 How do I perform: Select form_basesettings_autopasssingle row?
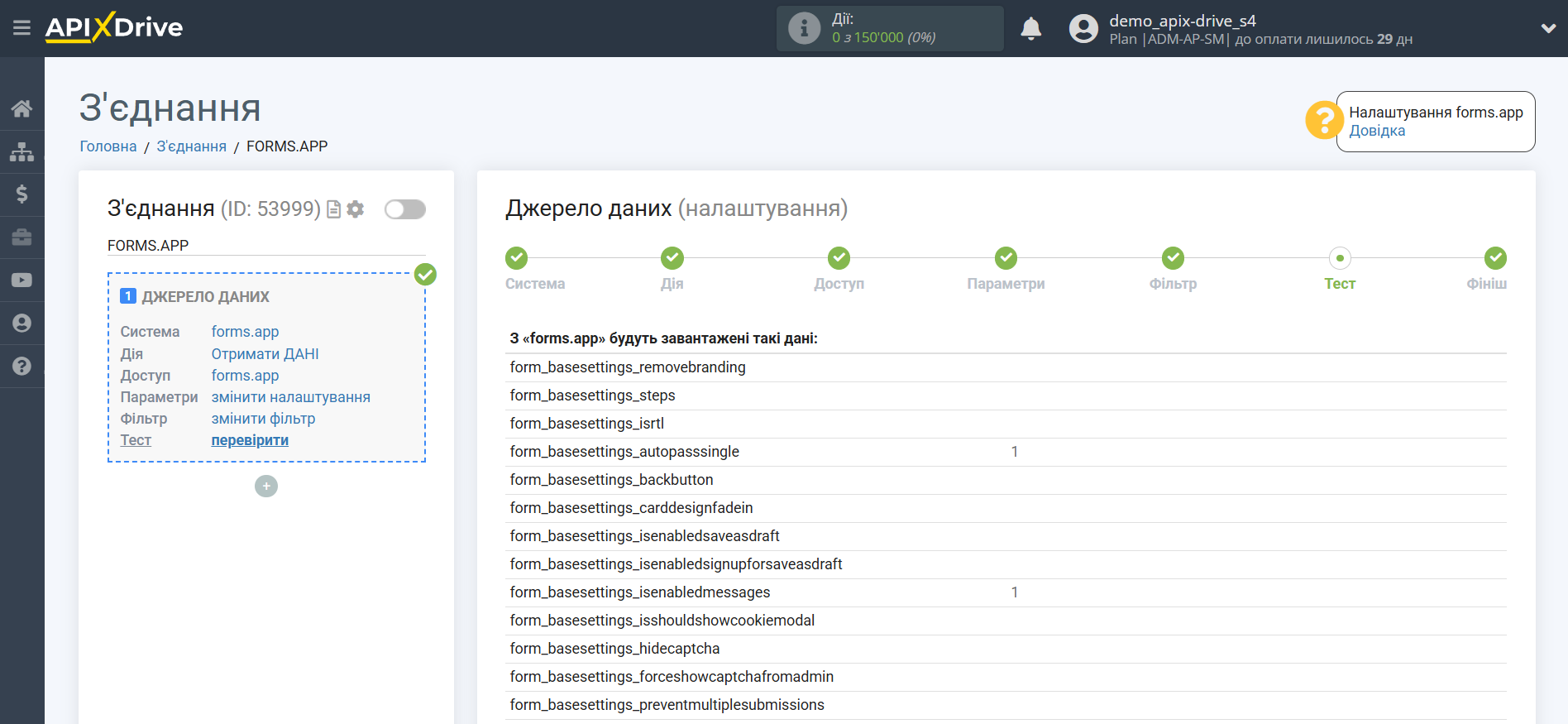point(1006,452)
